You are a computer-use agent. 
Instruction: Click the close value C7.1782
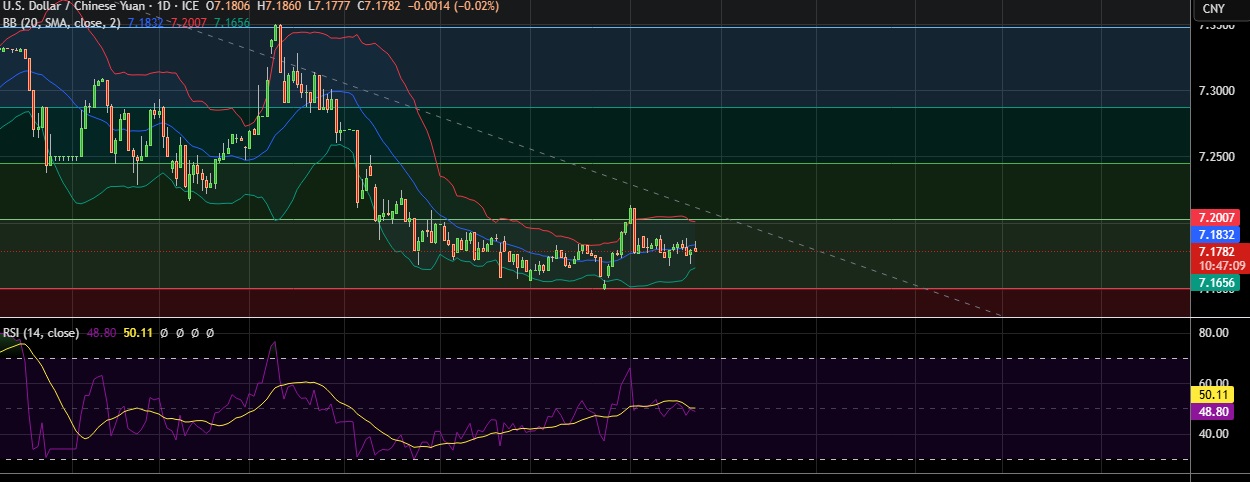pos(377,7)
